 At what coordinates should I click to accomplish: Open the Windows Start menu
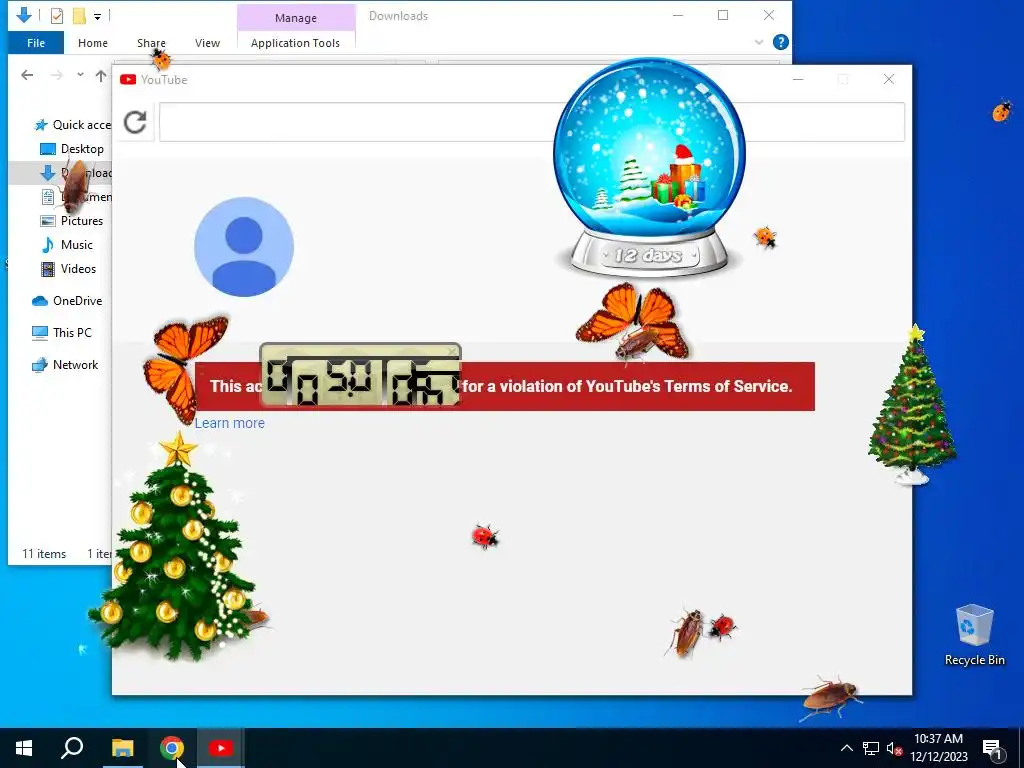point(24,748)
